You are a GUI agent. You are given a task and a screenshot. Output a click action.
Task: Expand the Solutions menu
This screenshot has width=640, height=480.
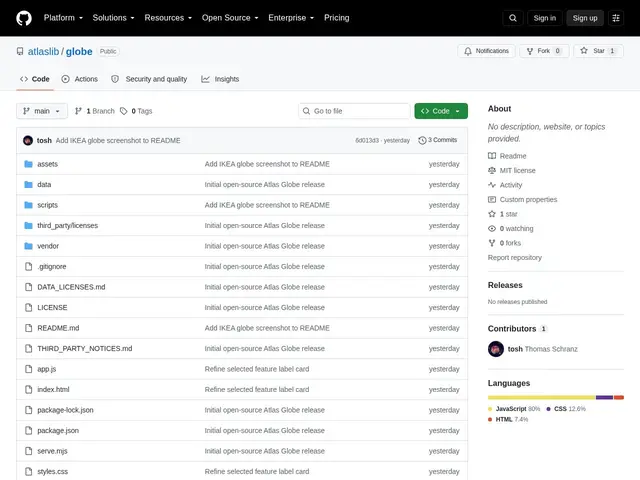113,18
